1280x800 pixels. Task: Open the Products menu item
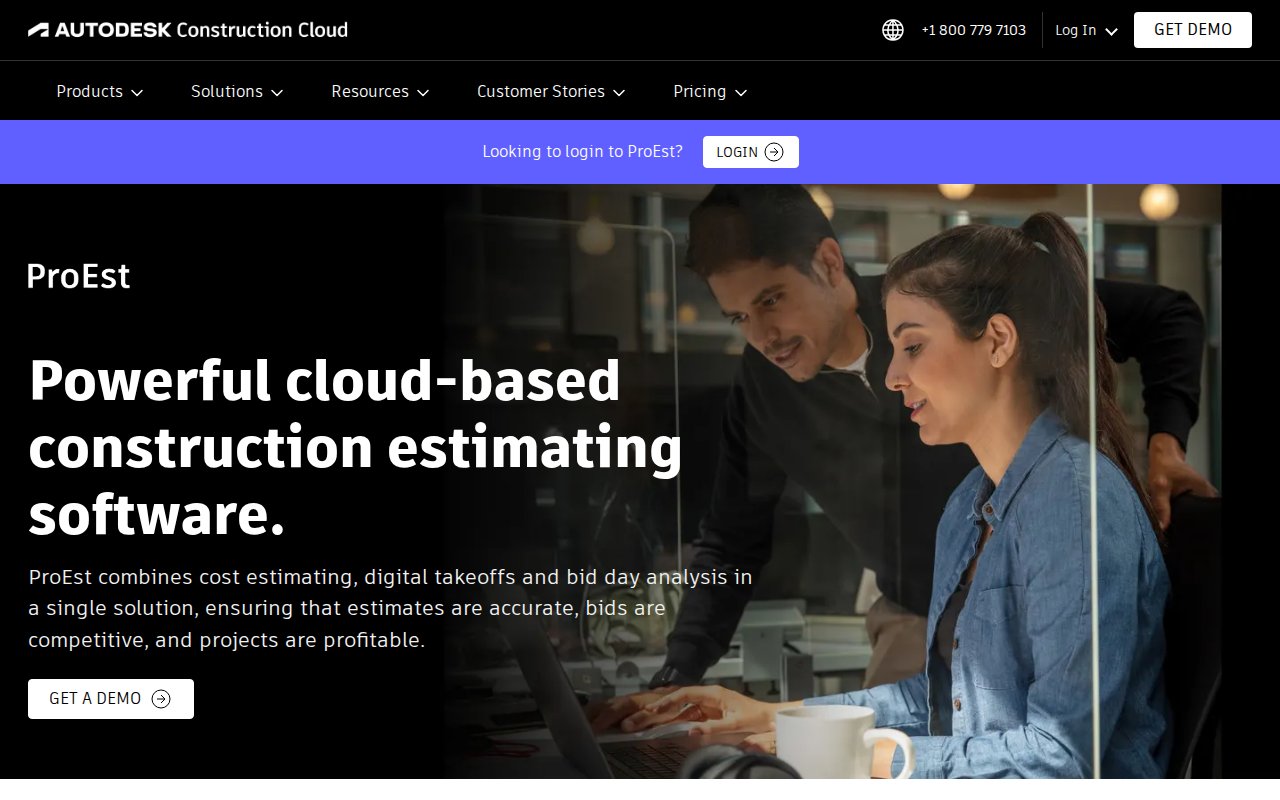coord(89,91)
